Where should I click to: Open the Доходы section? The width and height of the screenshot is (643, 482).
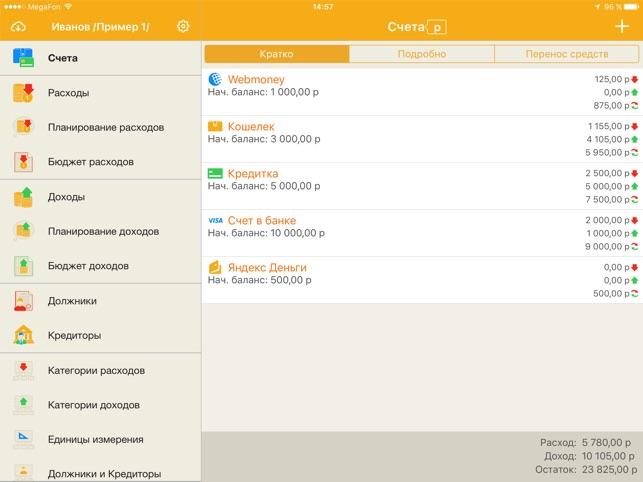pyautogui.click(x=100, y=197)
